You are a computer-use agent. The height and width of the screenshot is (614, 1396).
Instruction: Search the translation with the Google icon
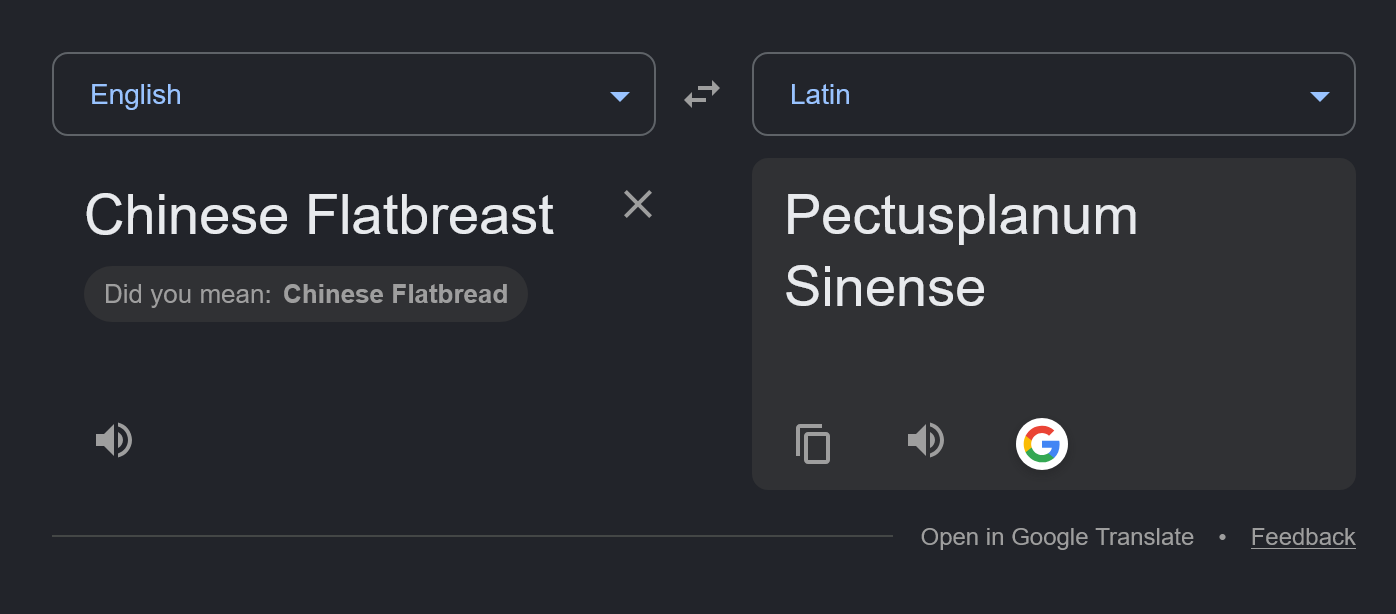[1042, 443]
